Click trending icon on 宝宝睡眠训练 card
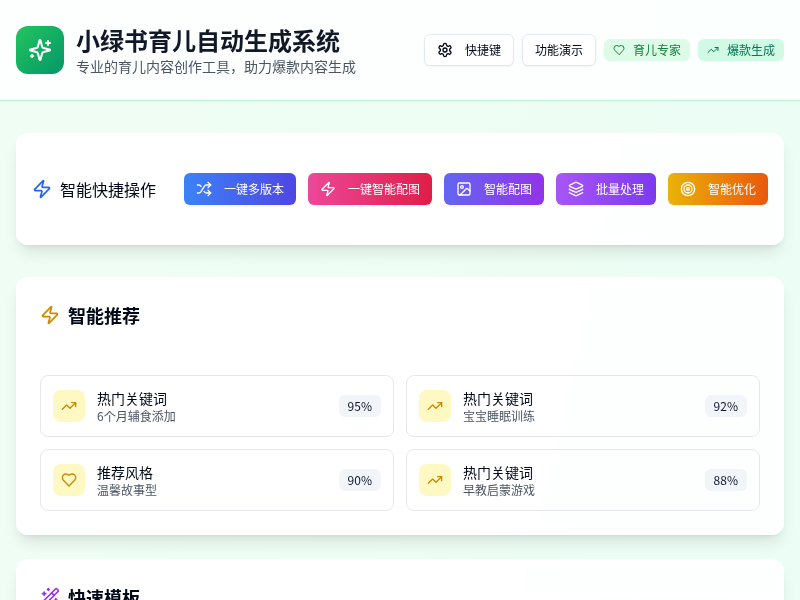 point(435,406)
